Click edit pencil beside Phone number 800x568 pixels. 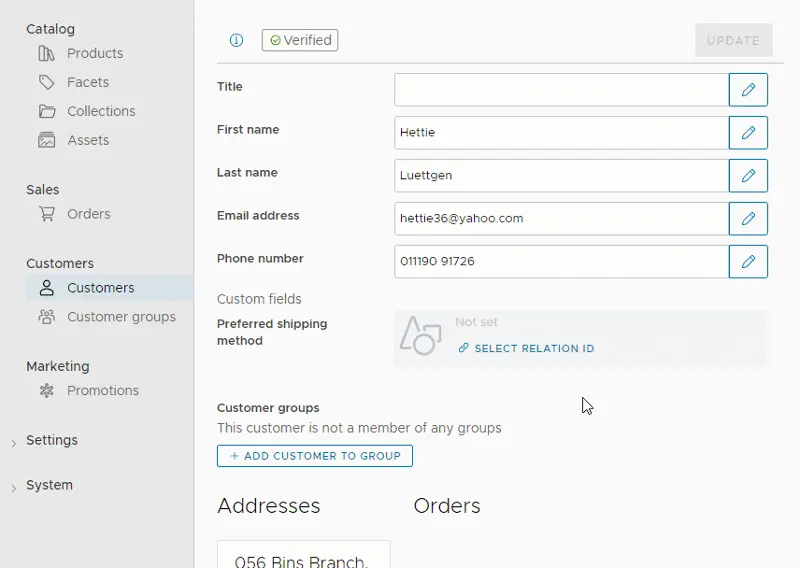pyautogui.click(x=748, y=261)
